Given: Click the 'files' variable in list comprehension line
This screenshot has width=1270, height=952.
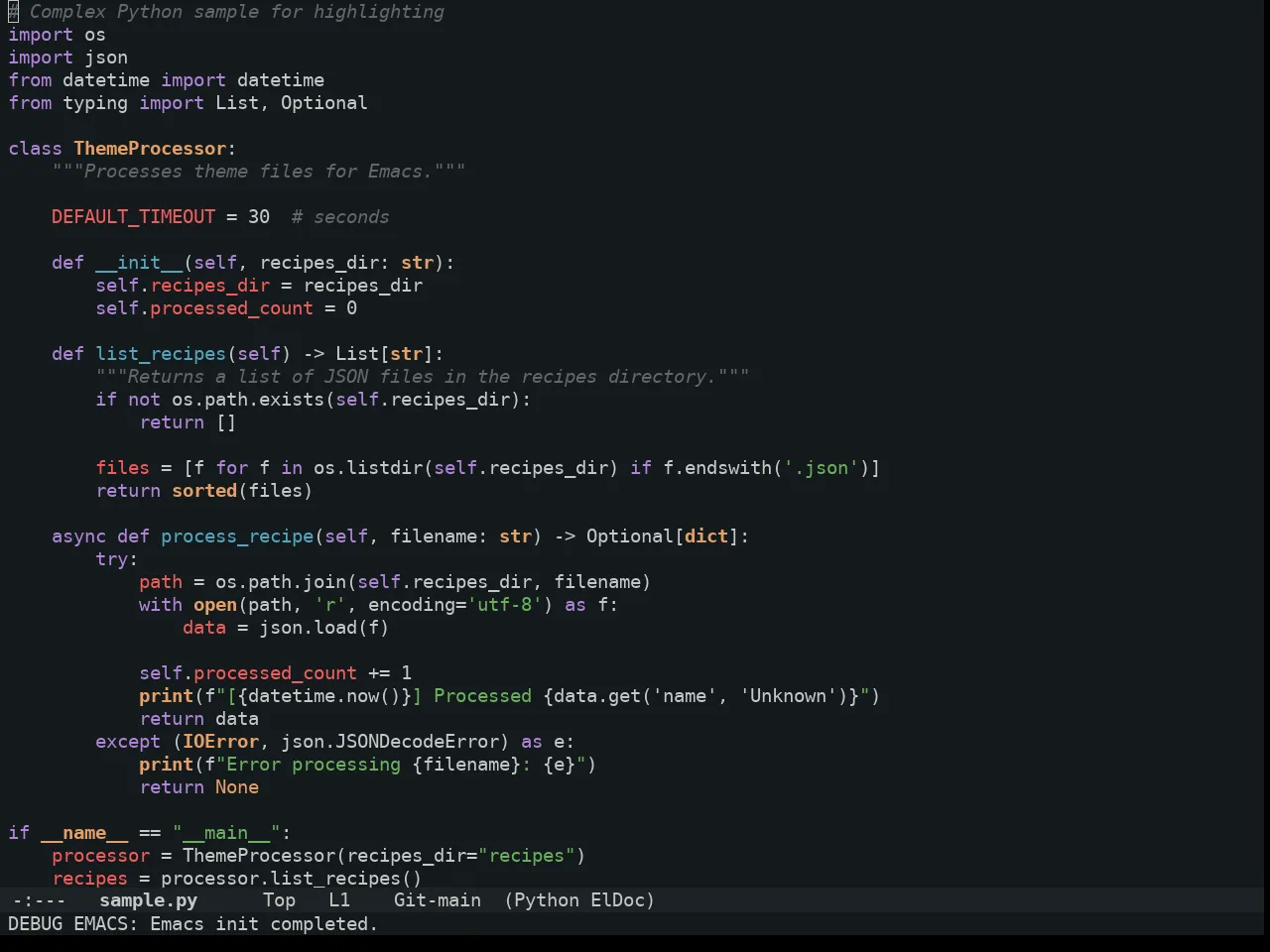Looking at the screenshot, I should pyautogui.click(x=123, y=468).
